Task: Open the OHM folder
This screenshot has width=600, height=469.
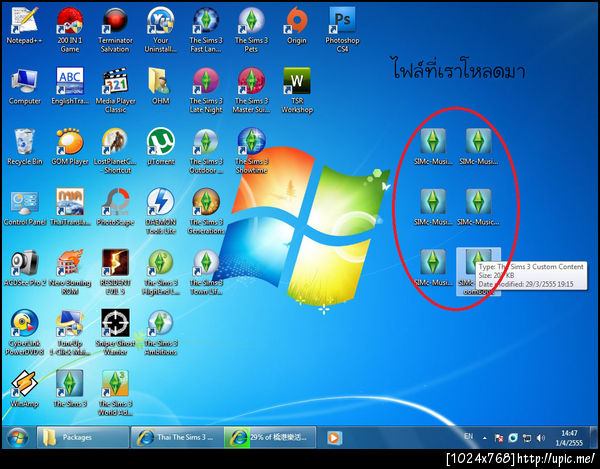Action: [161, 86]
